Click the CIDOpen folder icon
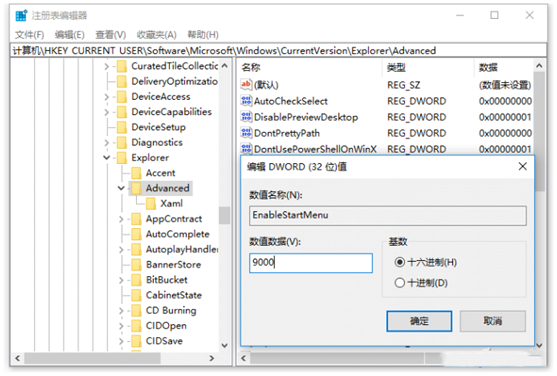557x376 pixels. 136,326
